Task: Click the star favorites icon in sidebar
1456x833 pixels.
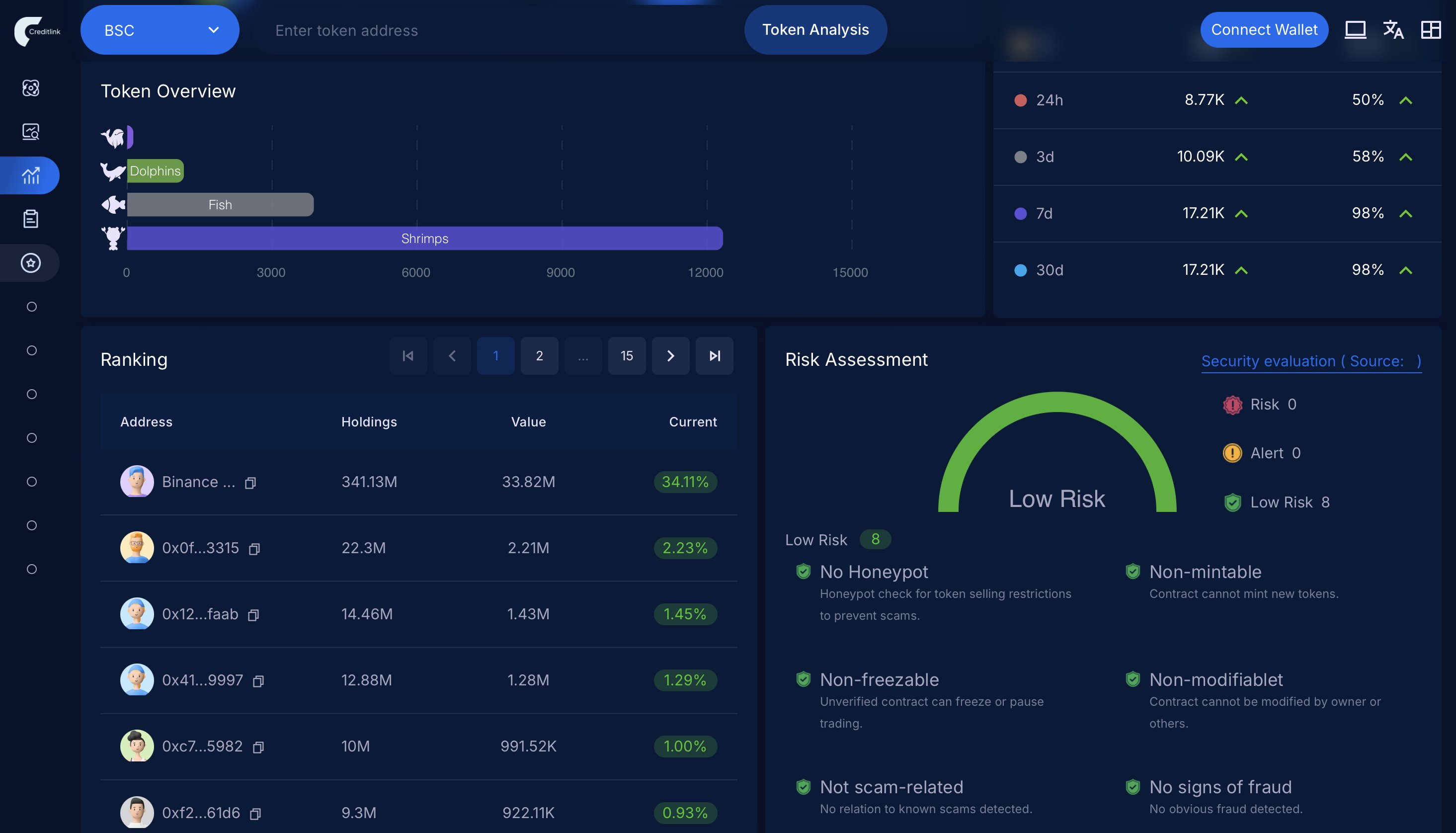Action: click(x=31, y=263)
